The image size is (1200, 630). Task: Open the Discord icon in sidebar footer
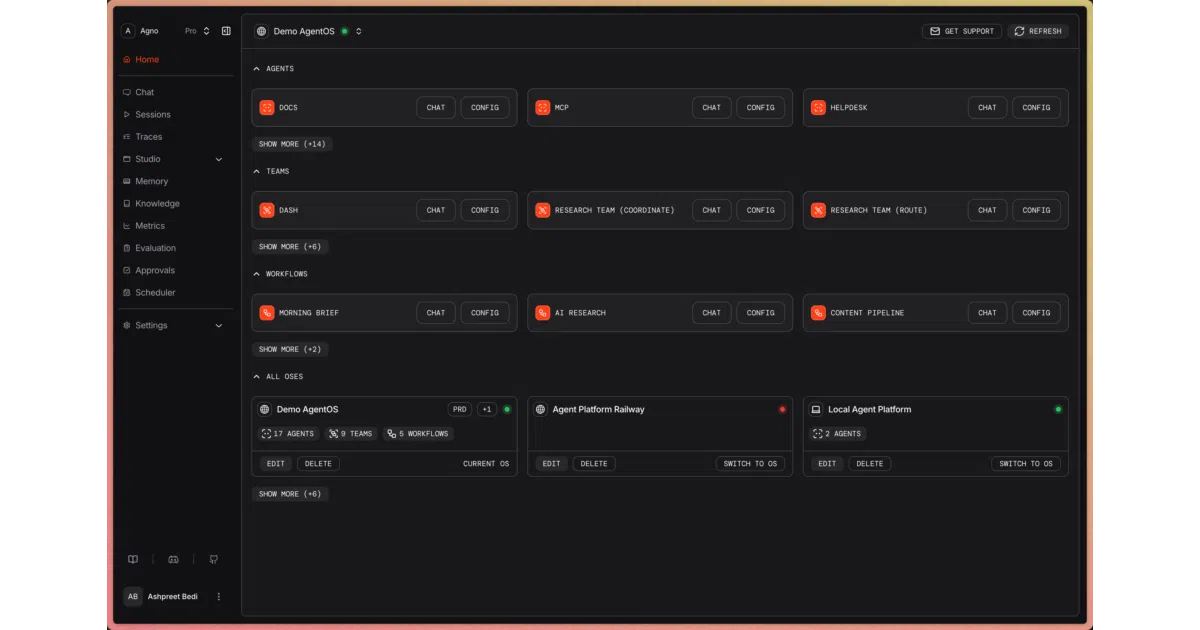pos(173,560)
